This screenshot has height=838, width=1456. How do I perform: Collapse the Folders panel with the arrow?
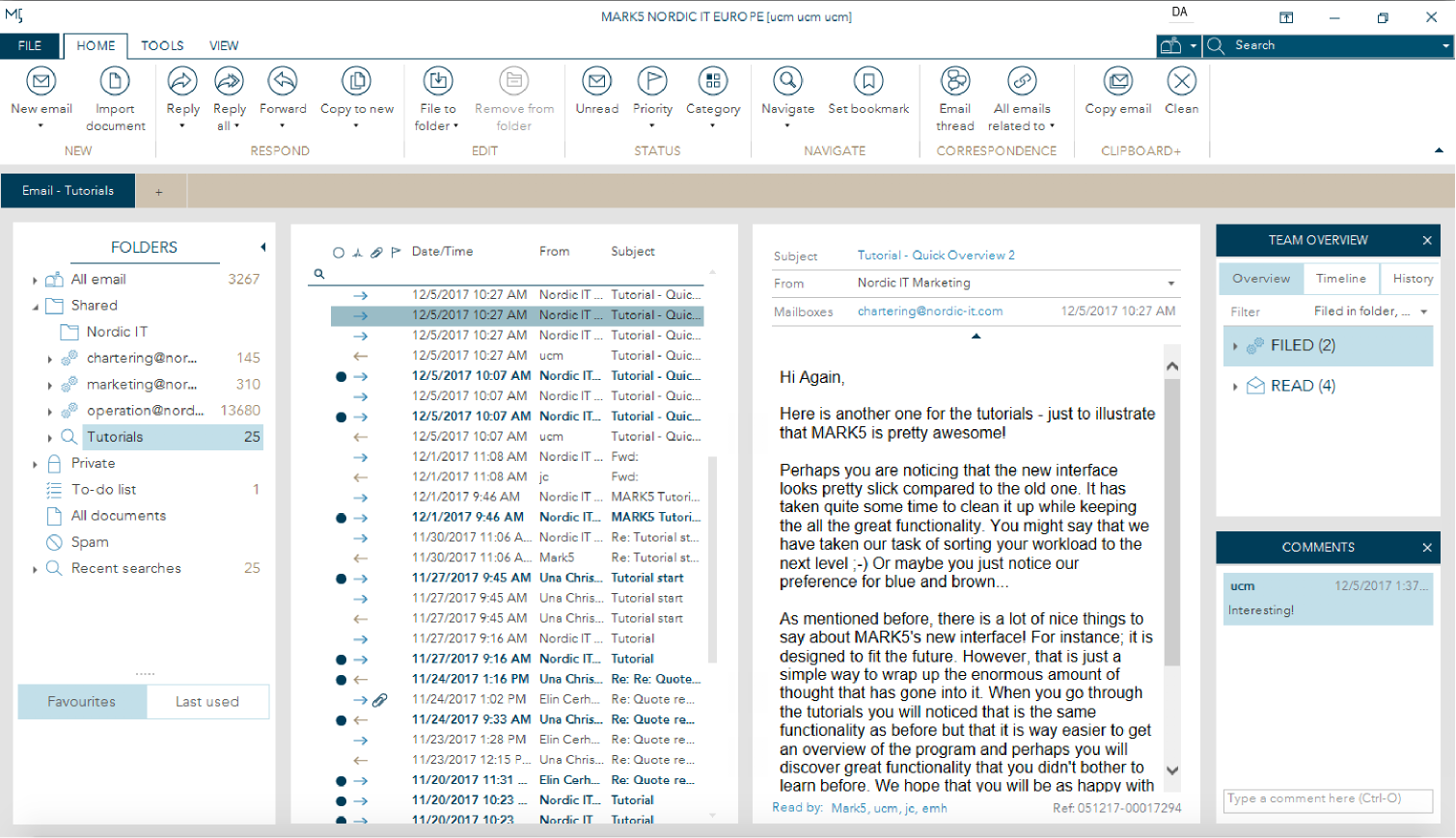click(262, 248)
